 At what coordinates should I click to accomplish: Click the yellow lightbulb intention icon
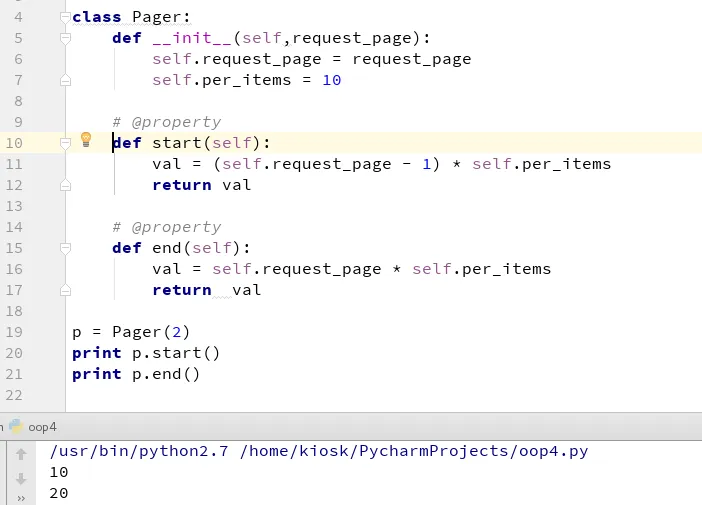pos(86,140)
